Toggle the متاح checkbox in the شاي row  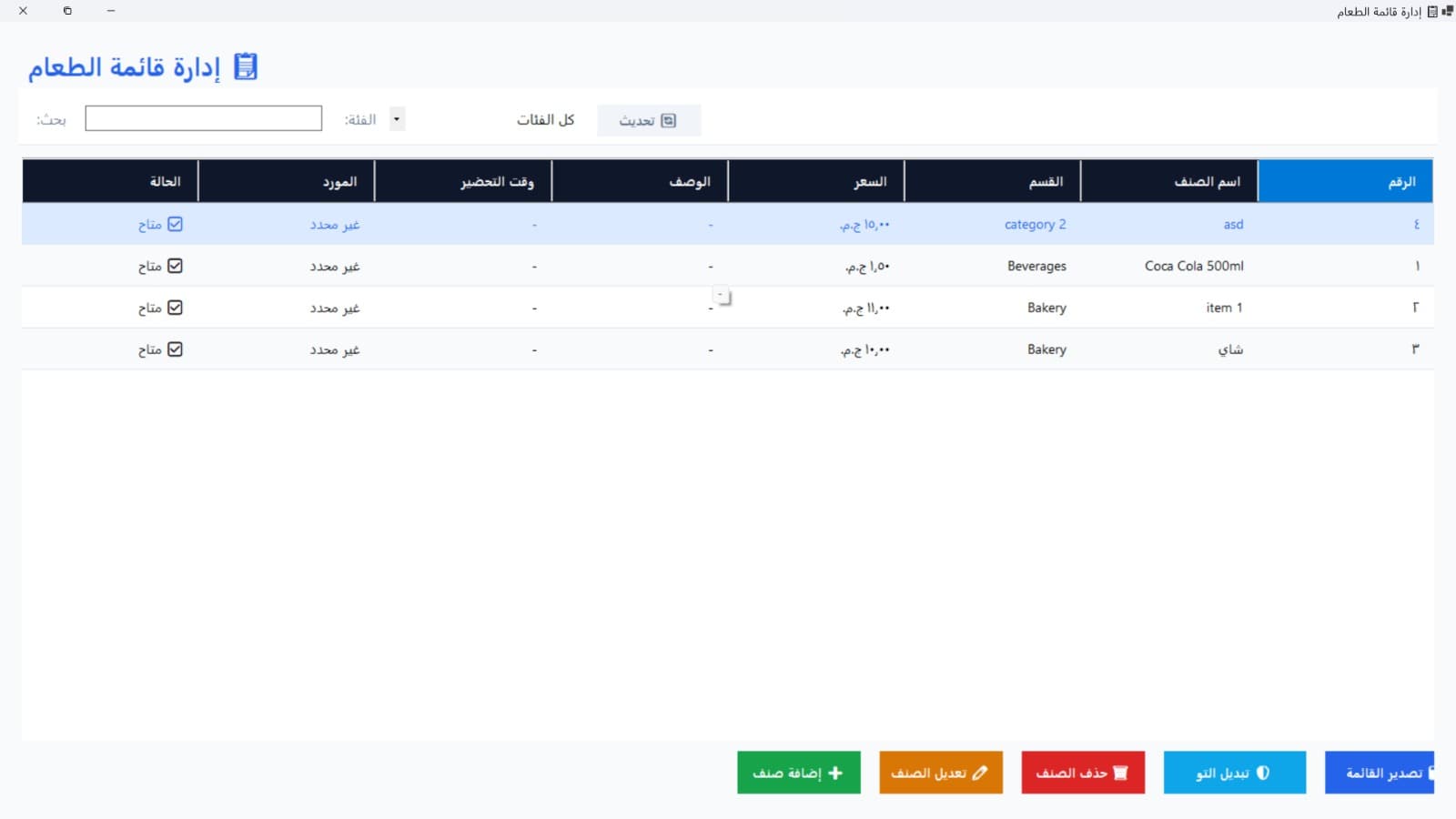176,349
